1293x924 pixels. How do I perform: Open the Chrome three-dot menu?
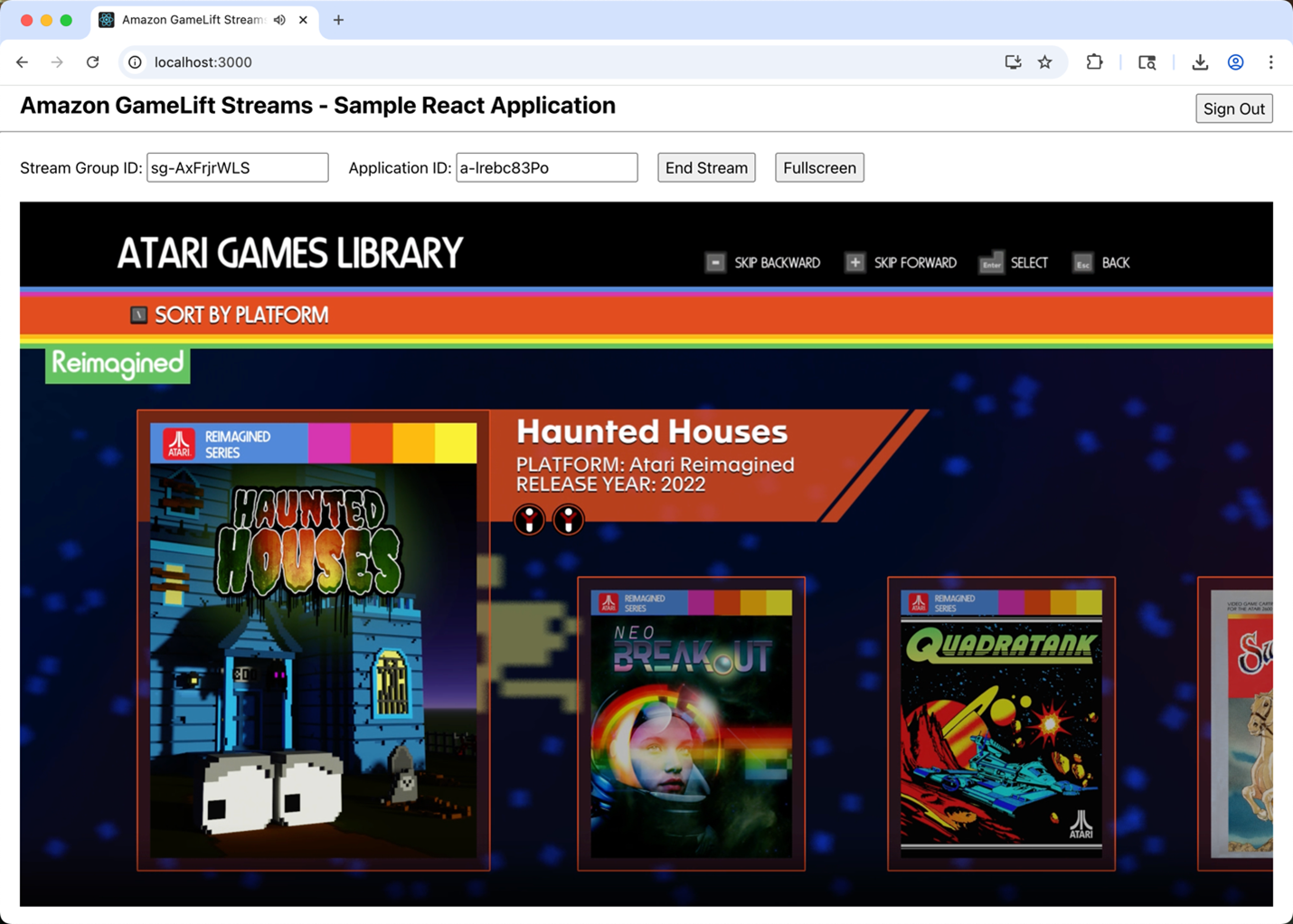(1270, 62)
